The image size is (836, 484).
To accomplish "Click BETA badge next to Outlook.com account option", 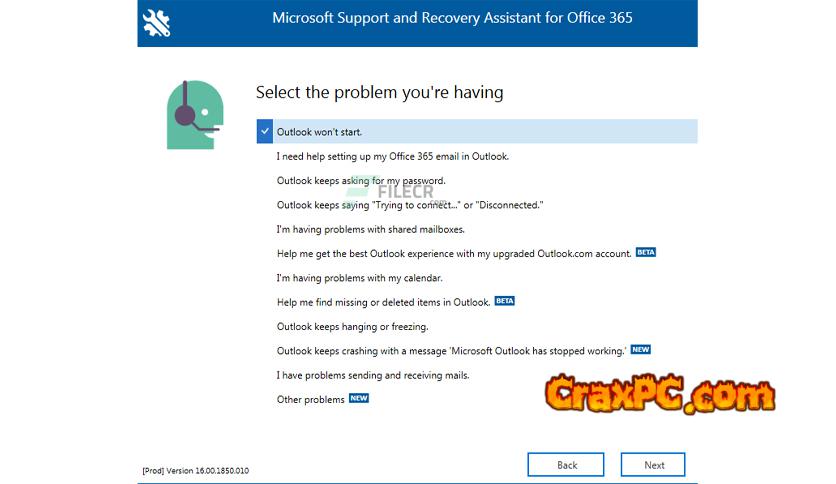I will [646, 253].
